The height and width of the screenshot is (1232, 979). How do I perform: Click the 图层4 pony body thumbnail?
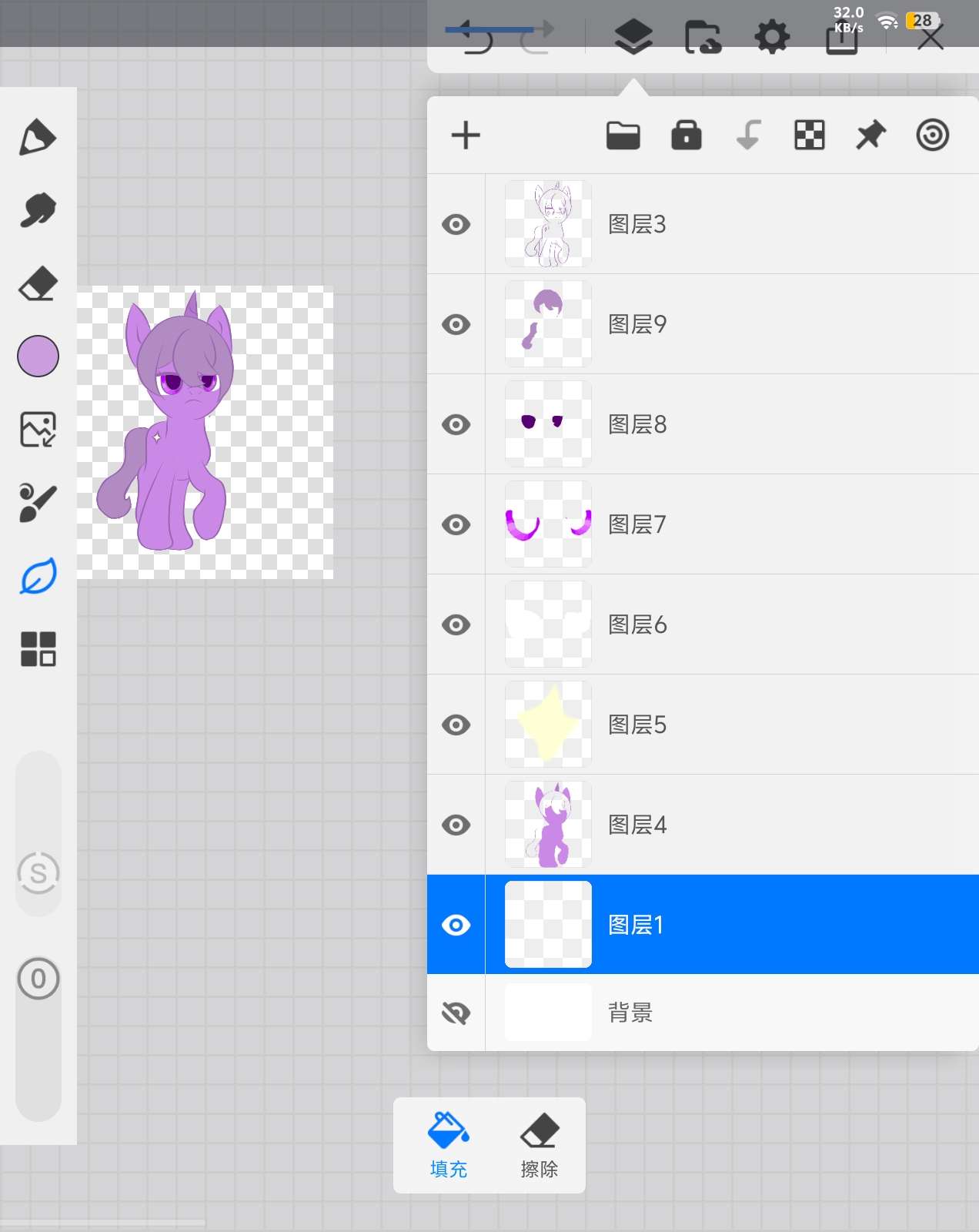click(548, 825)
